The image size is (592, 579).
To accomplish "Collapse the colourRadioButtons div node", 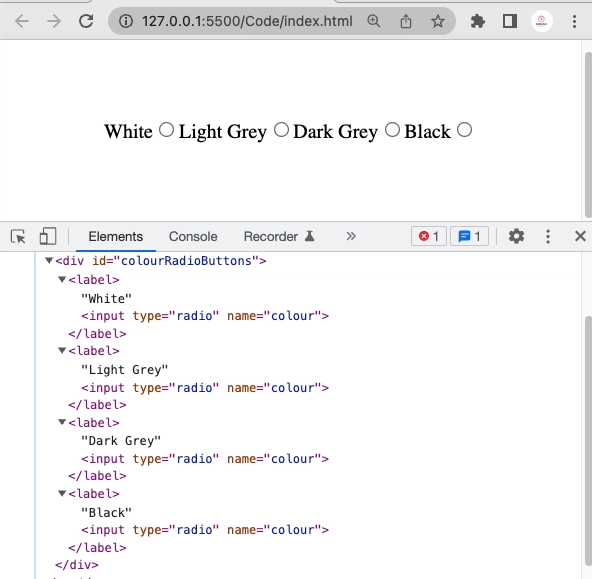I will click(49, 260).
